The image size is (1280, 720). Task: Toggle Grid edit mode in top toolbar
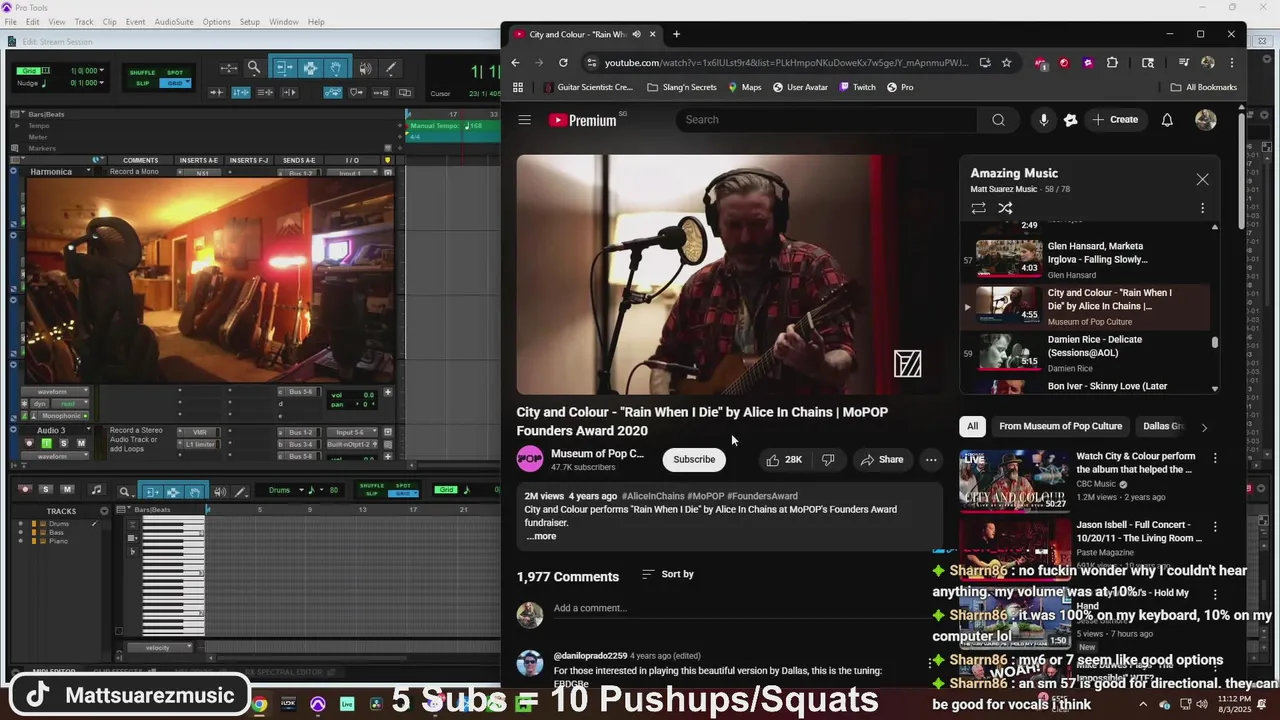click(175, 83)
